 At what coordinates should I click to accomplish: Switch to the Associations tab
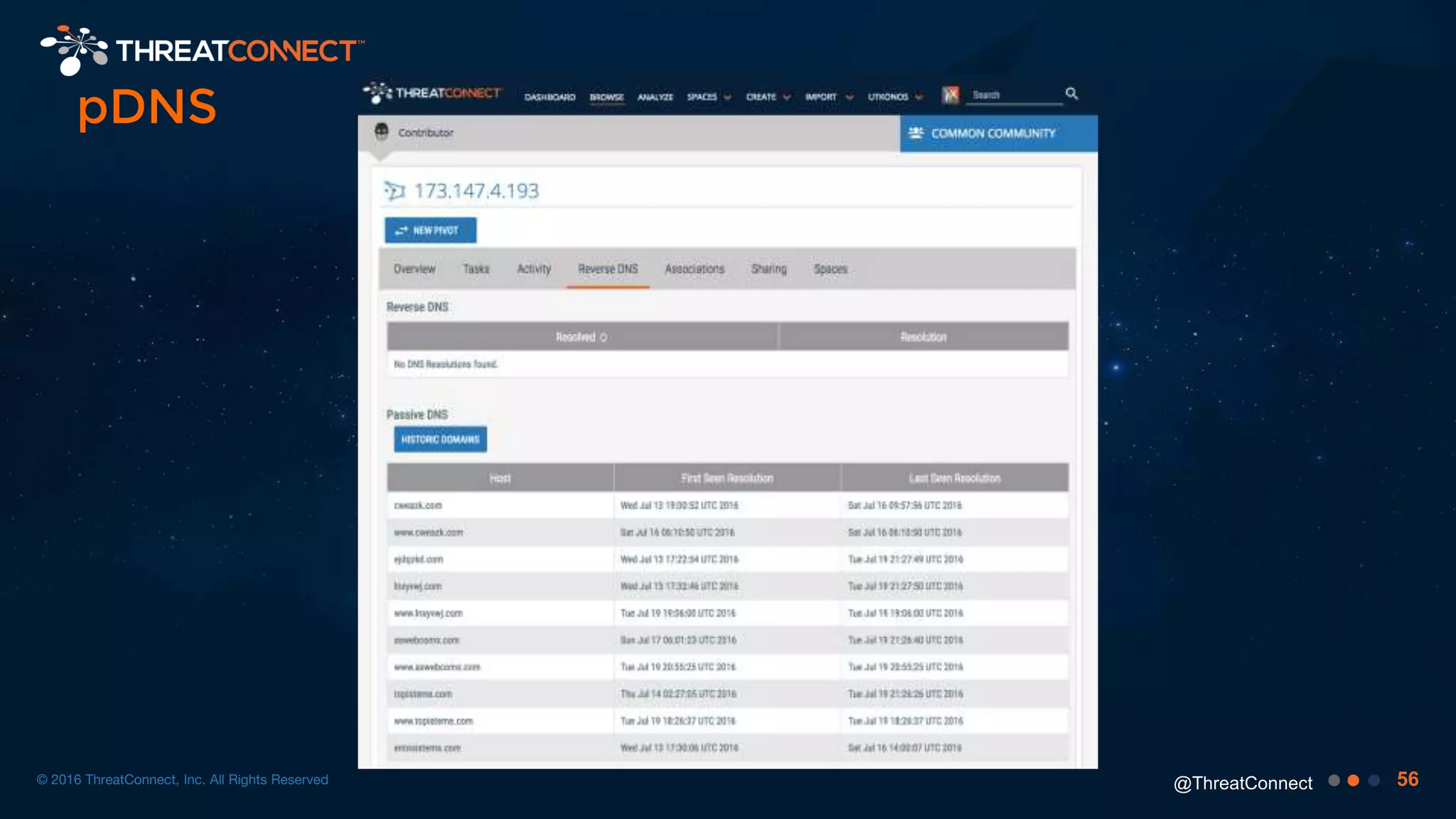(695, 269)
